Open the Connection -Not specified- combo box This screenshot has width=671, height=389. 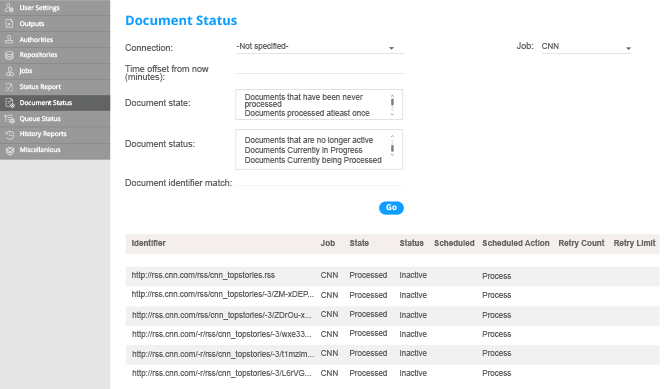click(320, 47)
